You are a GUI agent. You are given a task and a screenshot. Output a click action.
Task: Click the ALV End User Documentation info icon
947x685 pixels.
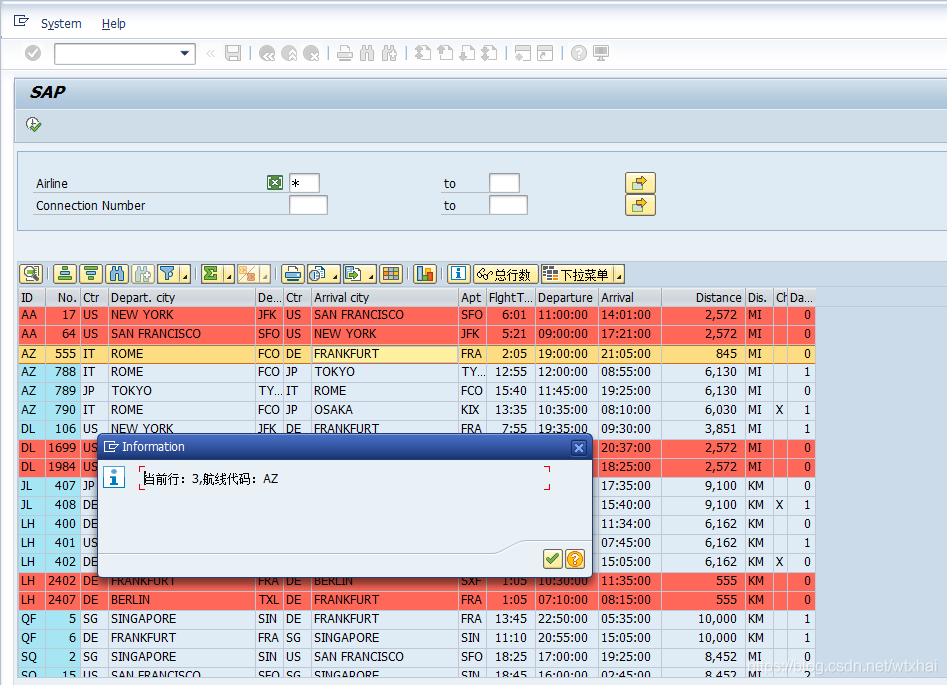pyautogui.click(x=458, y=274)
